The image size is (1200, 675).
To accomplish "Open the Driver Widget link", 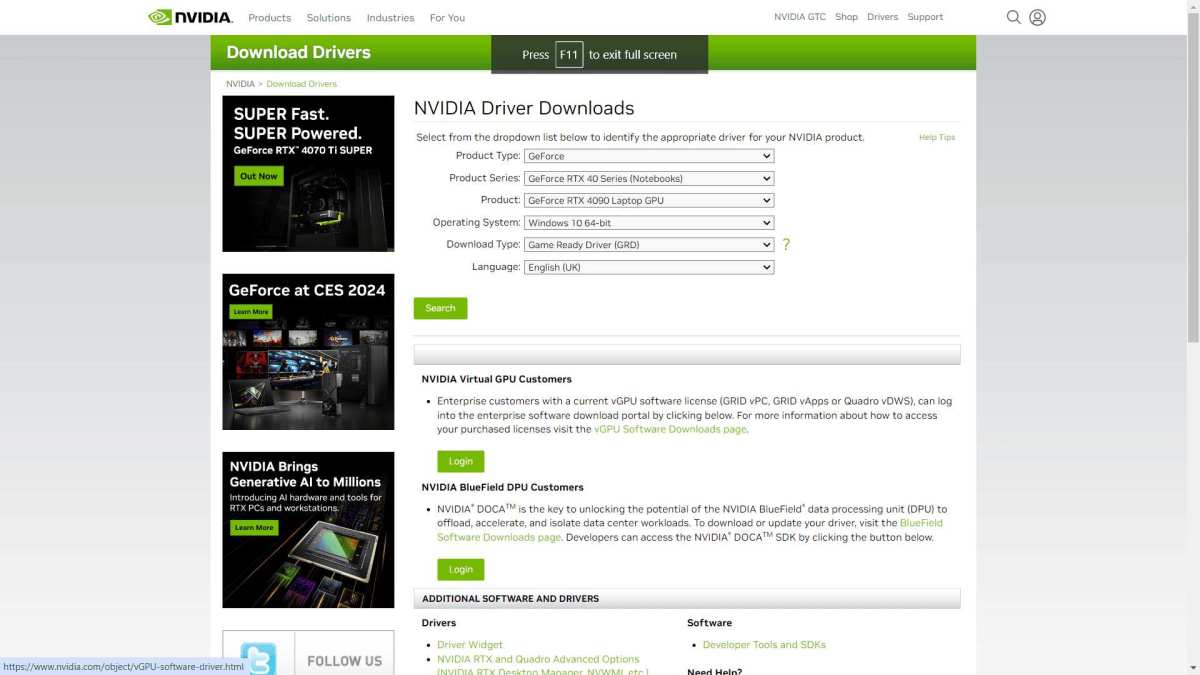I will pyautogui.click(x=470, y=645).
